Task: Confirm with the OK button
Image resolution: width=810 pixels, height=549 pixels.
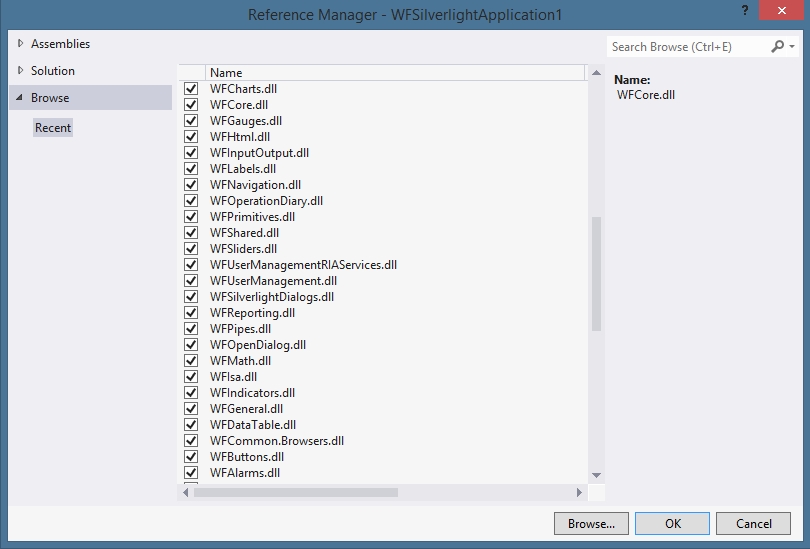Action: [x=672, y=524]
